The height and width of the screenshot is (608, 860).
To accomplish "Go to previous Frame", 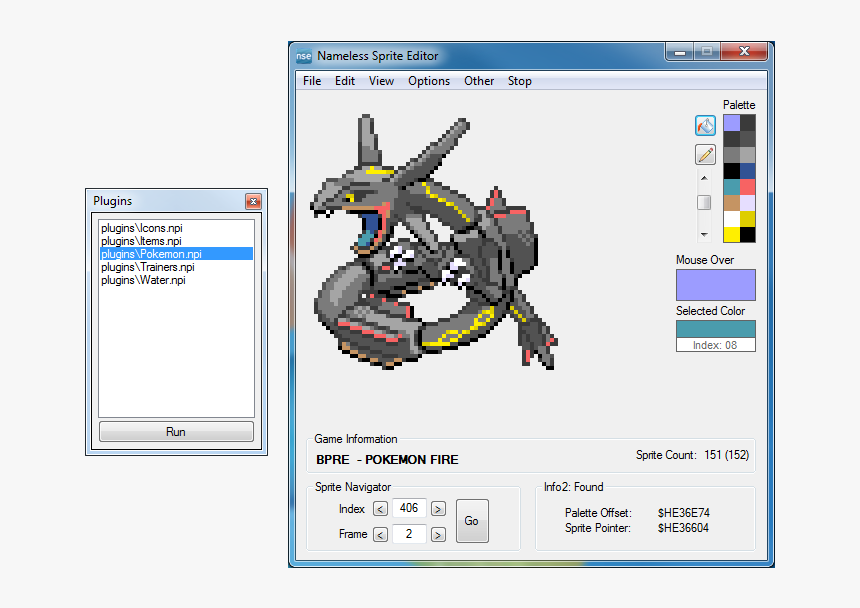I will 381,535.
